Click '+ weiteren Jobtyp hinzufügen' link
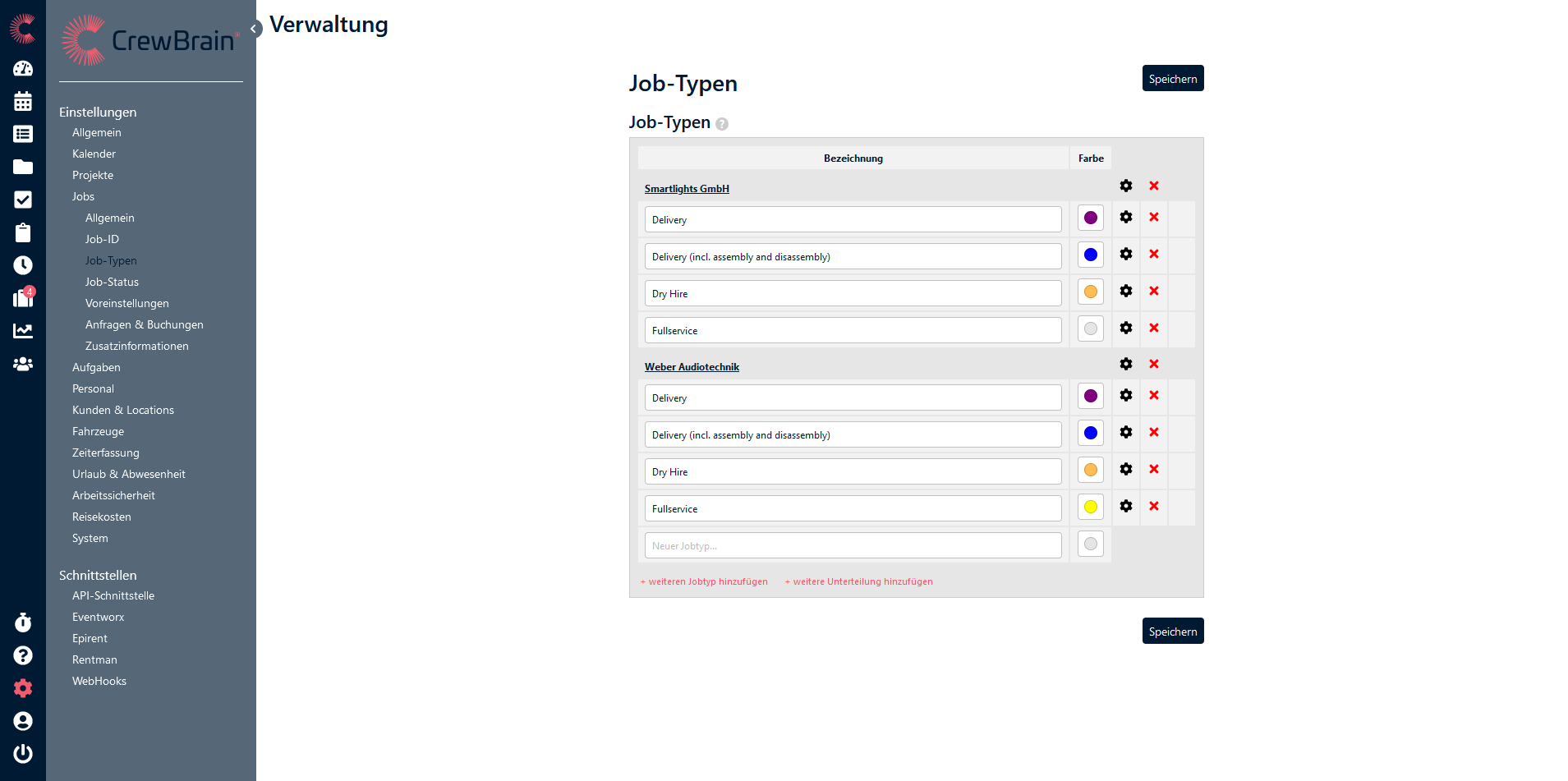The width and height of the screenshot is (1568, 781). [x=704, y=581]
